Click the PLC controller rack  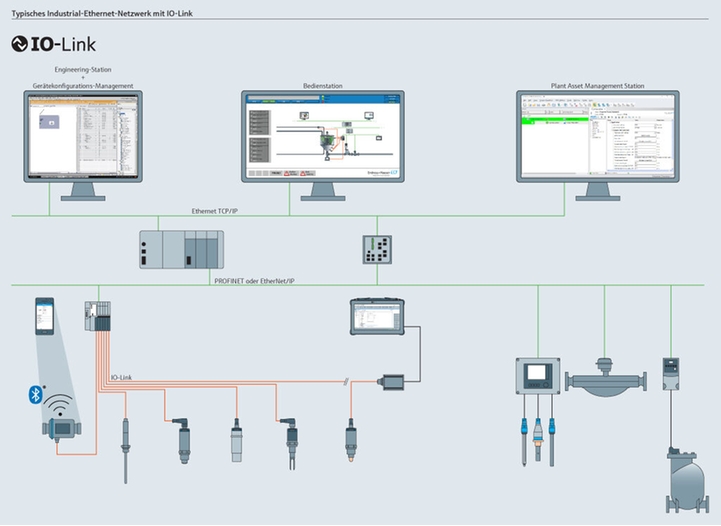click(x=180, y=248)
